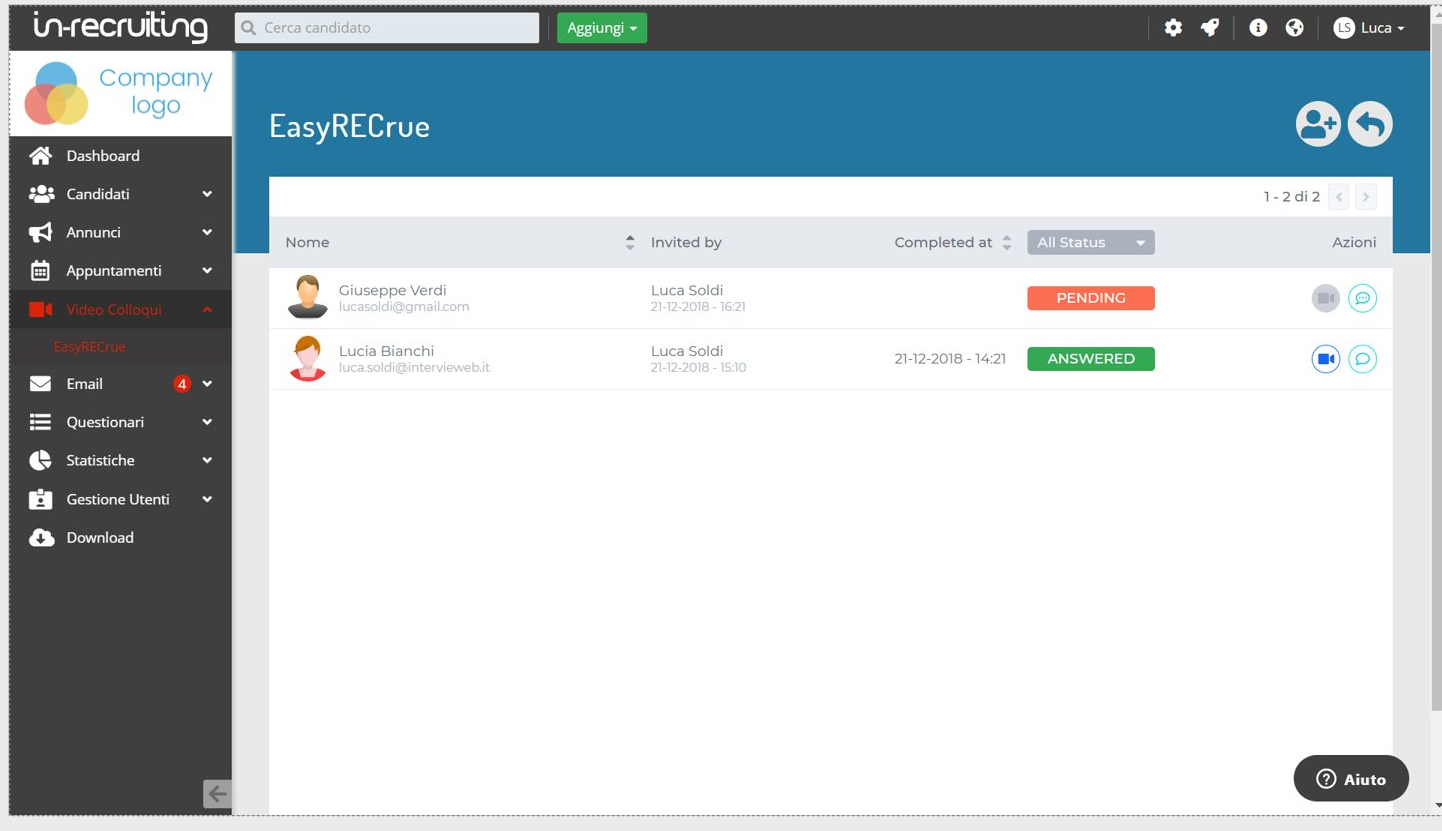Expand Statistiche sidebar menu

point(121,461)
